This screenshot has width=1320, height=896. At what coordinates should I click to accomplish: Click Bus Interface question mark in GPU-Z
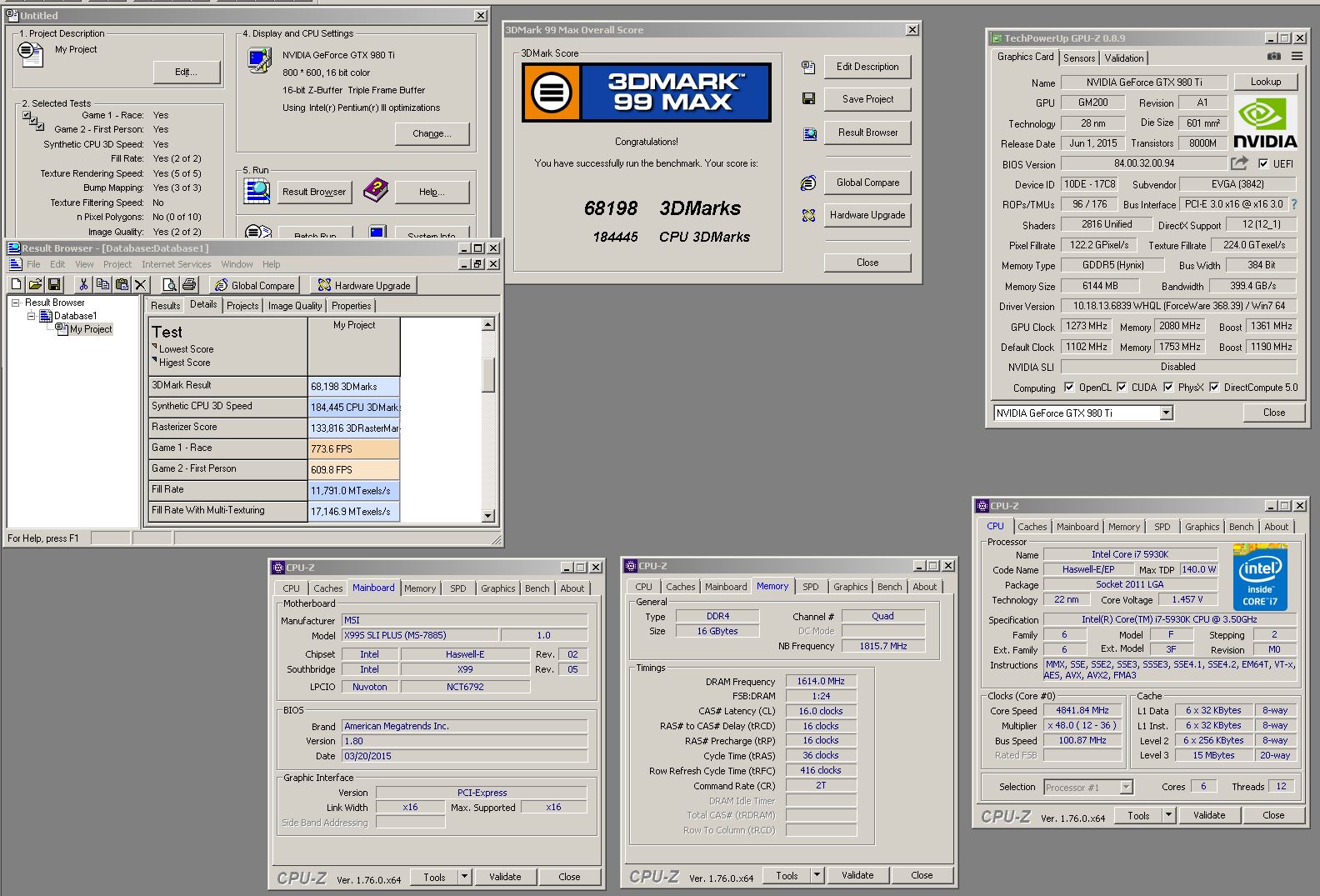[x=1294, y=204]
